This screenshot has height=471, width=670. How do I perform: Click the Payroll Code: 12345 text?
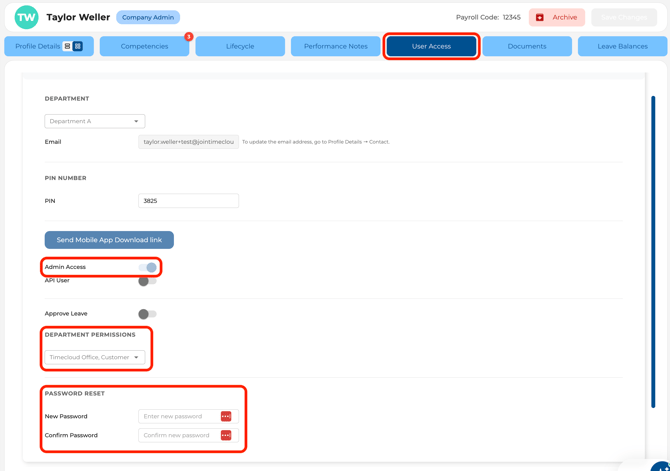click(488, 17)
